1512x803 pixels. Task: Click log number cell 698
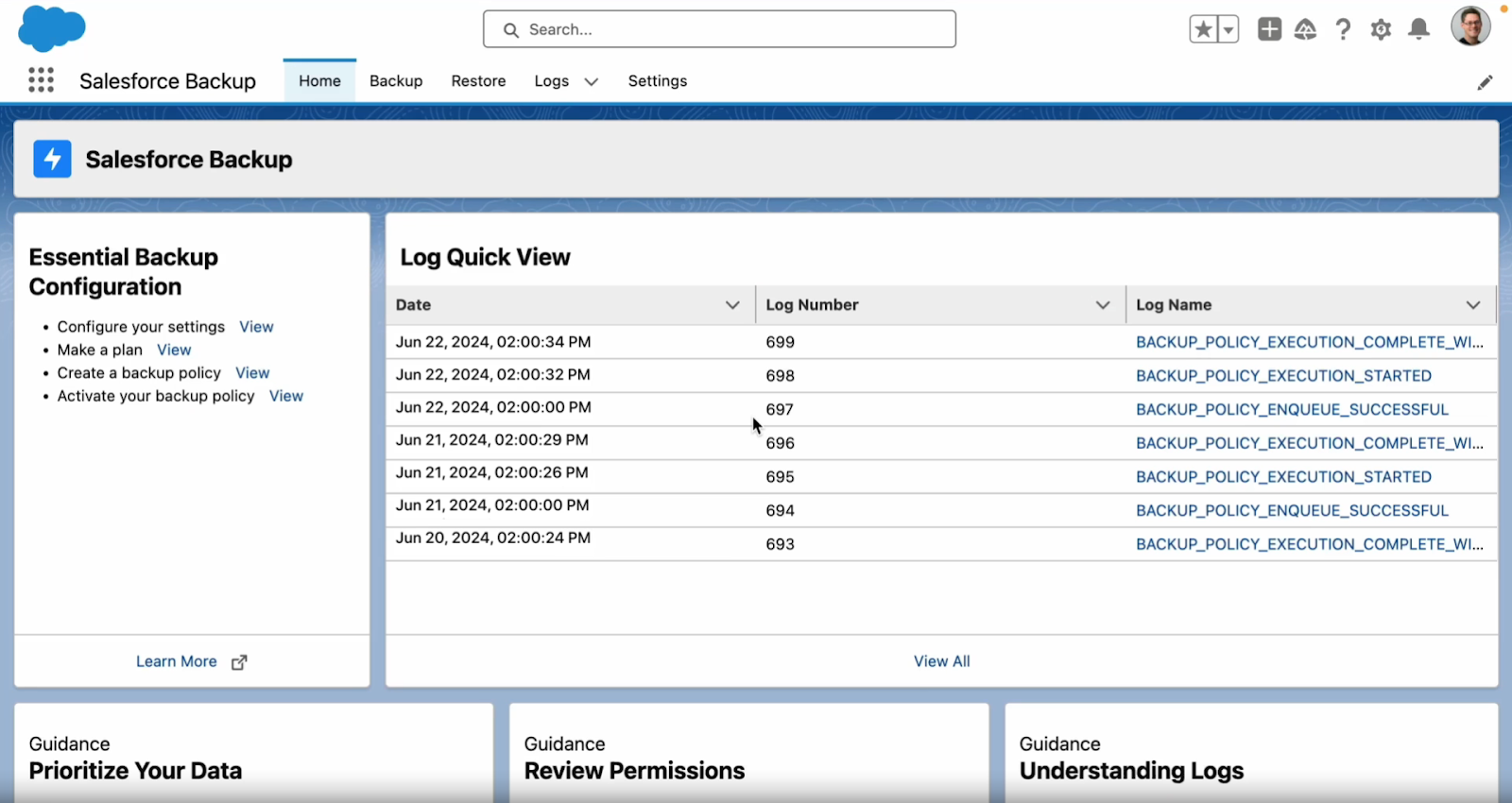tap(780, 376)
